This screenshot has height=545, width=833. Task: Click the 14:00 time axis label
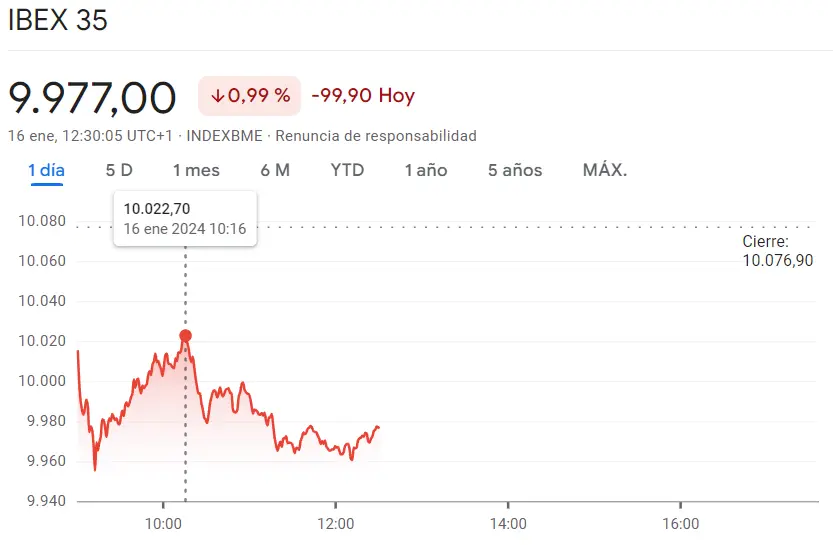click(508, 523)
